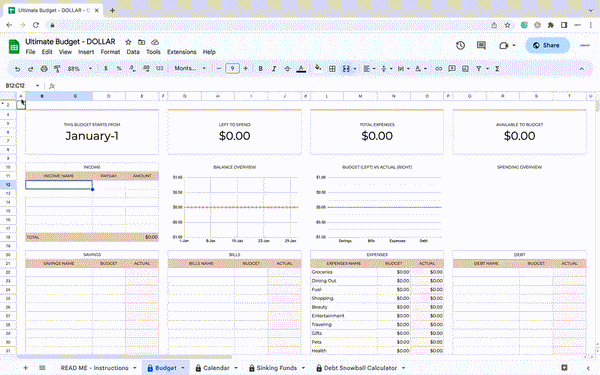Image resolution: width=600 pixels, height=375 pixels.
Task: Open font family dropdown
Action: point(190,68)
